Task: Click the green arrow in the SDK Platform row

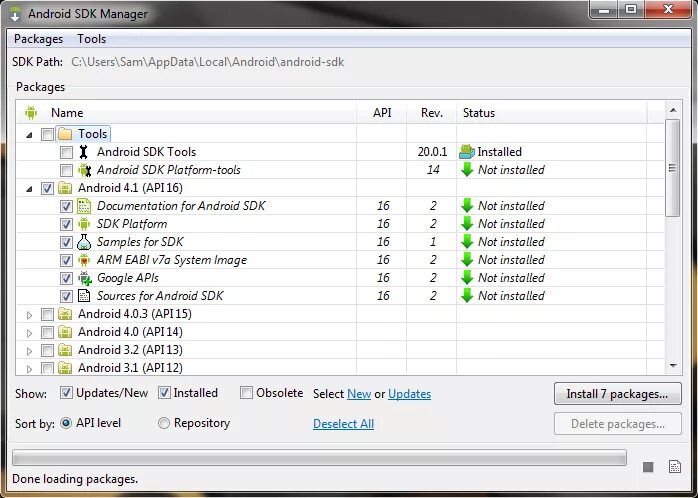Action: 467,224
